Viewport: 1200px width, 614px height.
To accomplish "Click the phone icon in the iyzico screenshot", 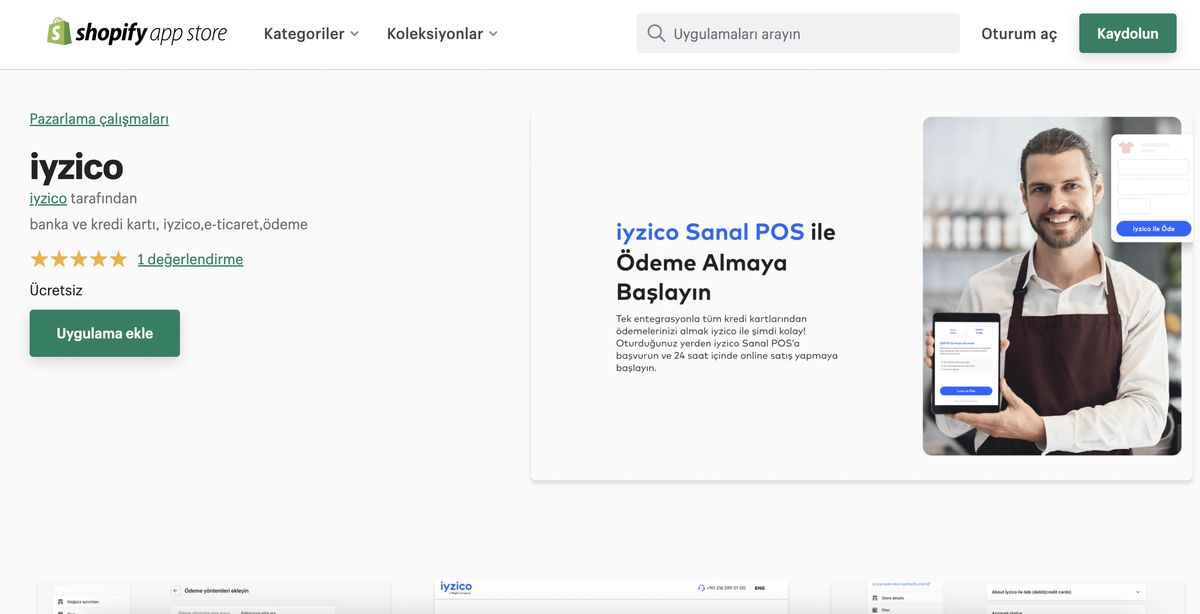I will (x=700, y=588).
